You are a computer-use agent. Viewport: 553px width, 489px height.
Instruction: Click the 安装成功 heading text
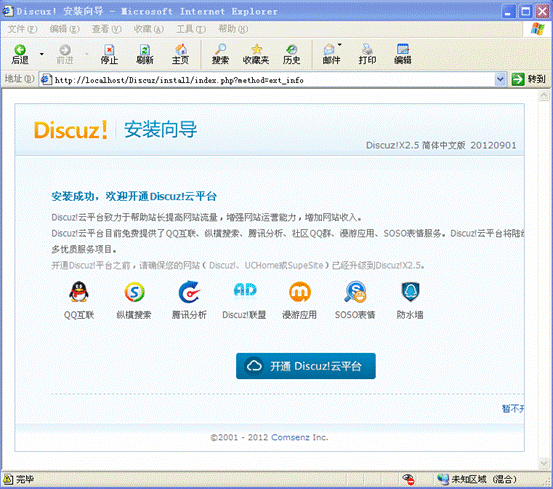pos(134,196)
